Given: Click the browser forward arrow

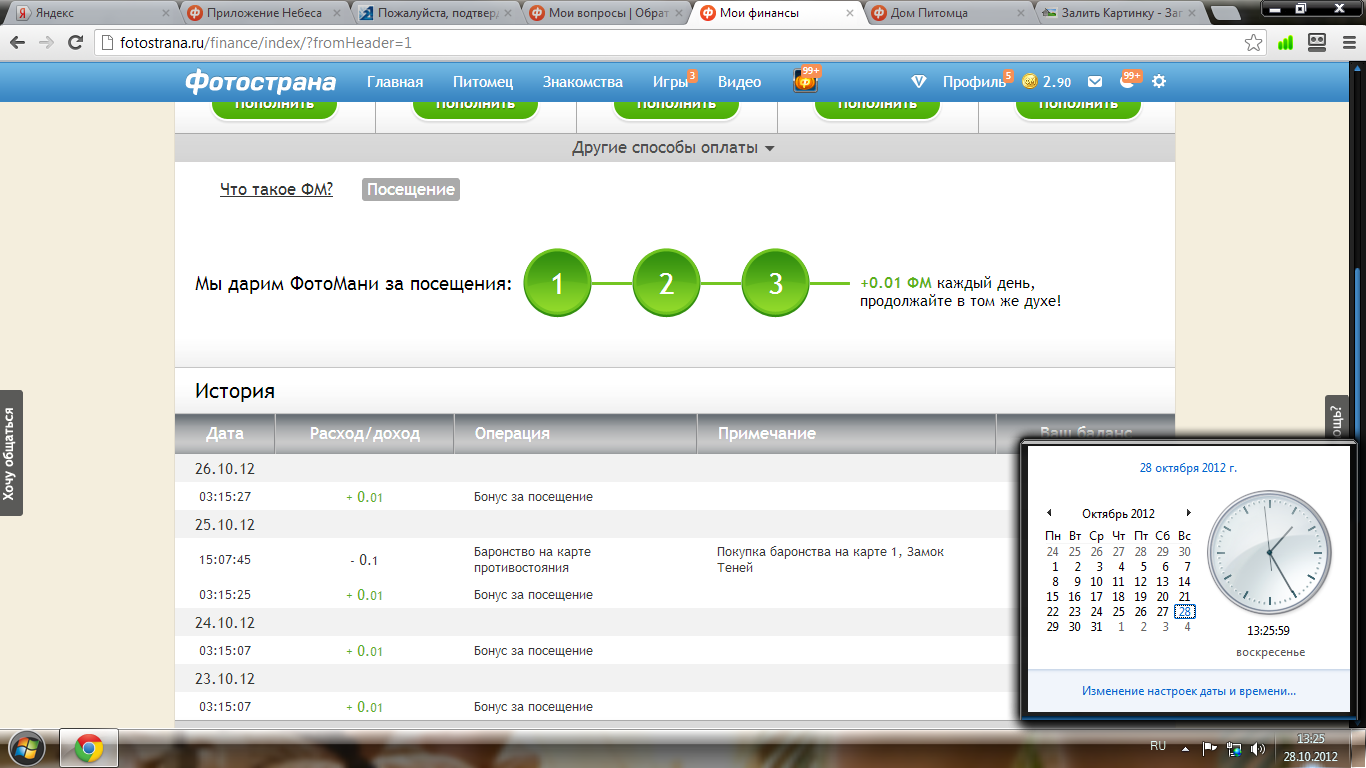Looking at the screenshot, I should click(x=46, y=43).
